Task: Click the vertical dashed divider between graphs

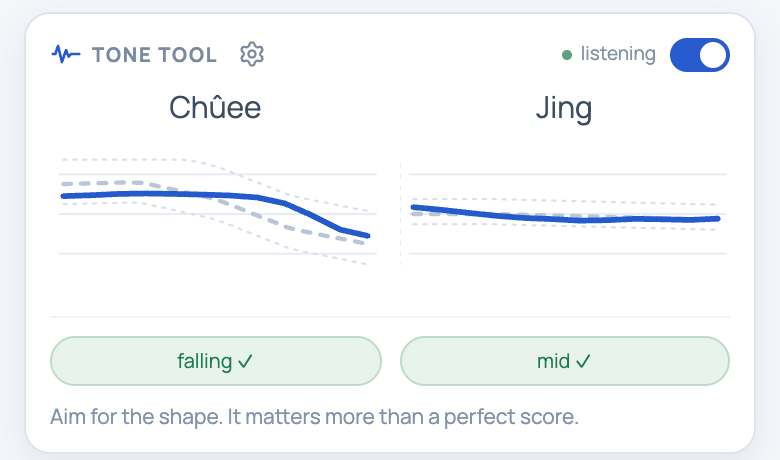Action: click(400, 214)
